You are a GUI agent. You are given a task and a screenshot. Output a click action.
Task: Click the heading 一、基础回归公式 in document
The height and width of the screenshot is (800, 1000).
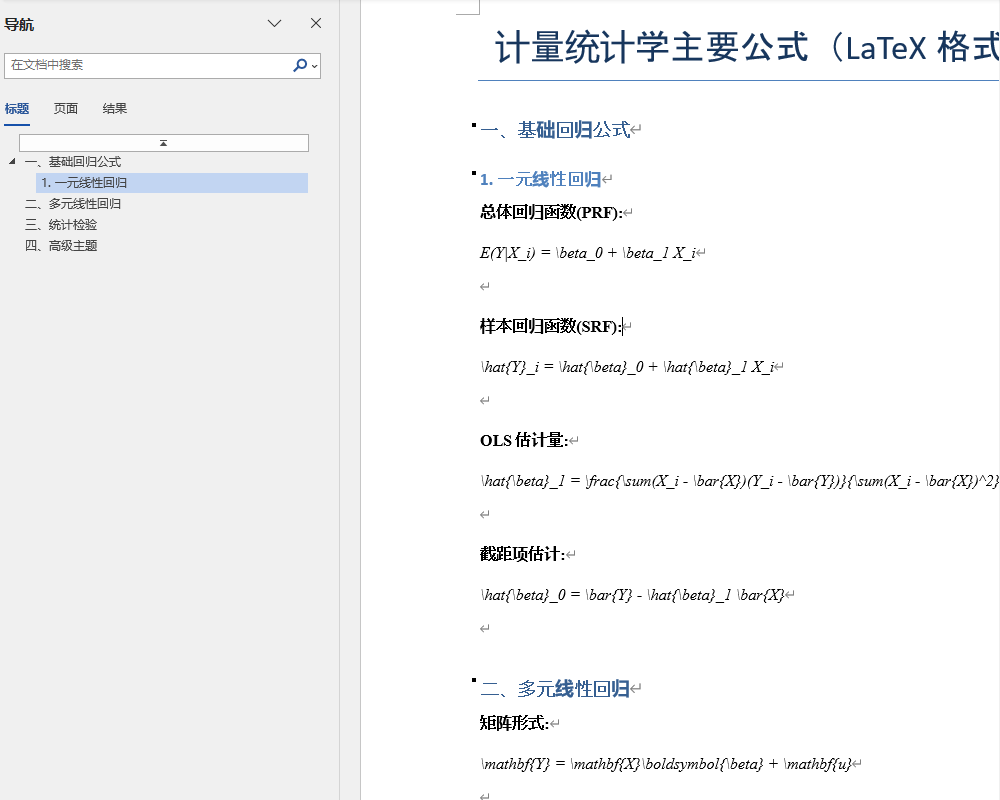pos(555,130)
